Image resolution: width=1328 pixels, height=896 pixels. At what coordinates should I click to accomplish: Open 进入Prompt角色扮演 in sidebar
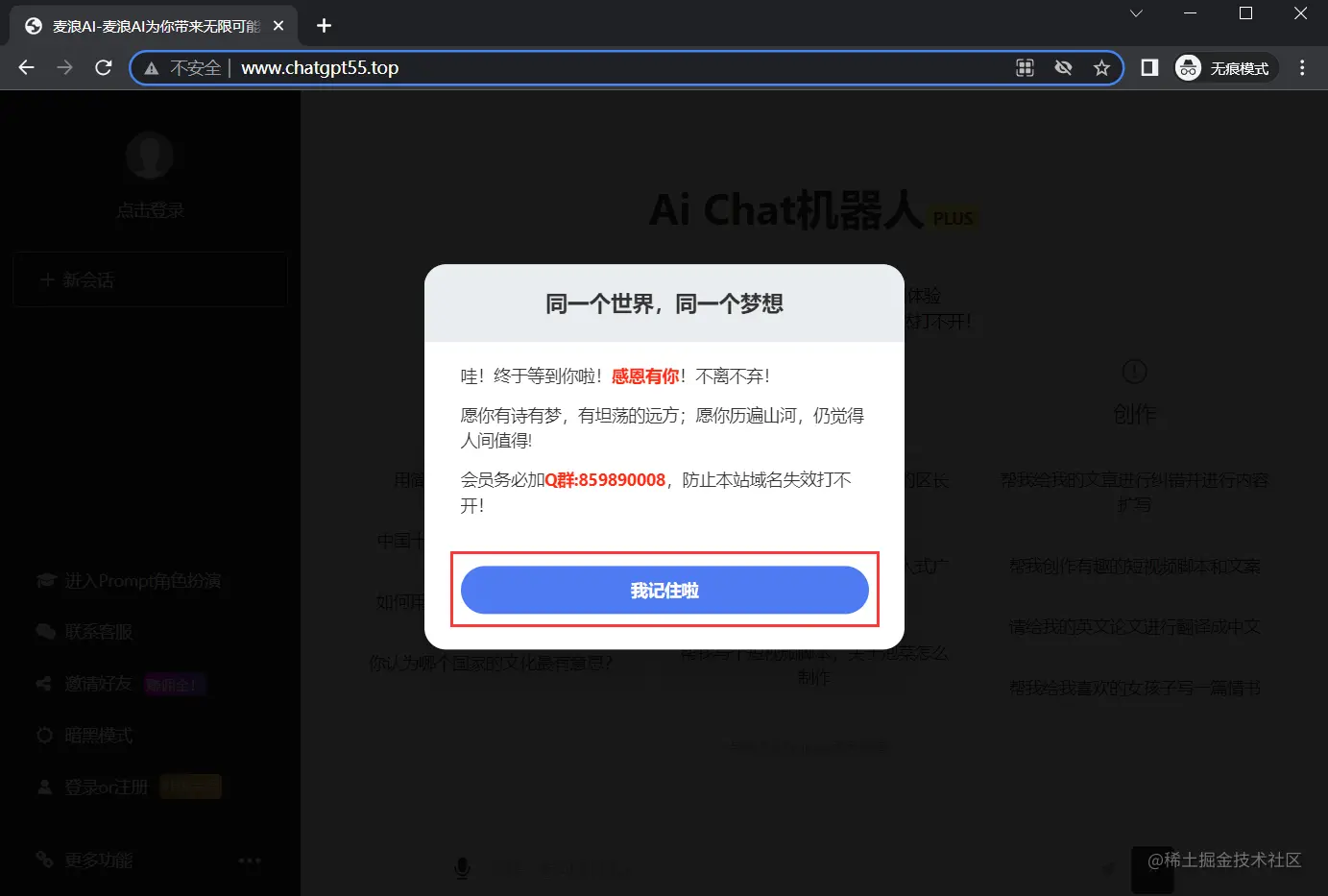pos(129,581)
